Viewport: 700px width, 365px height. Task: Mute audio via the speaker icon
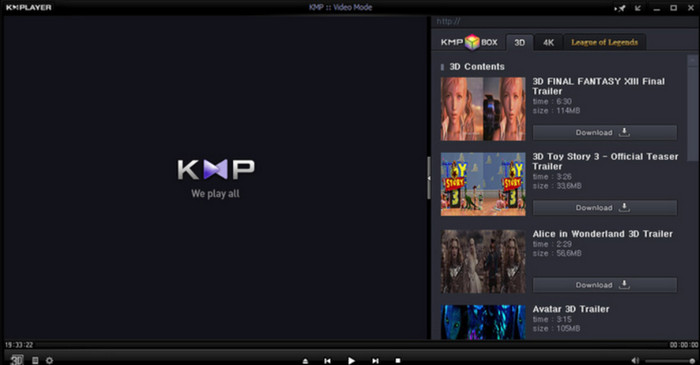point(635,361)
